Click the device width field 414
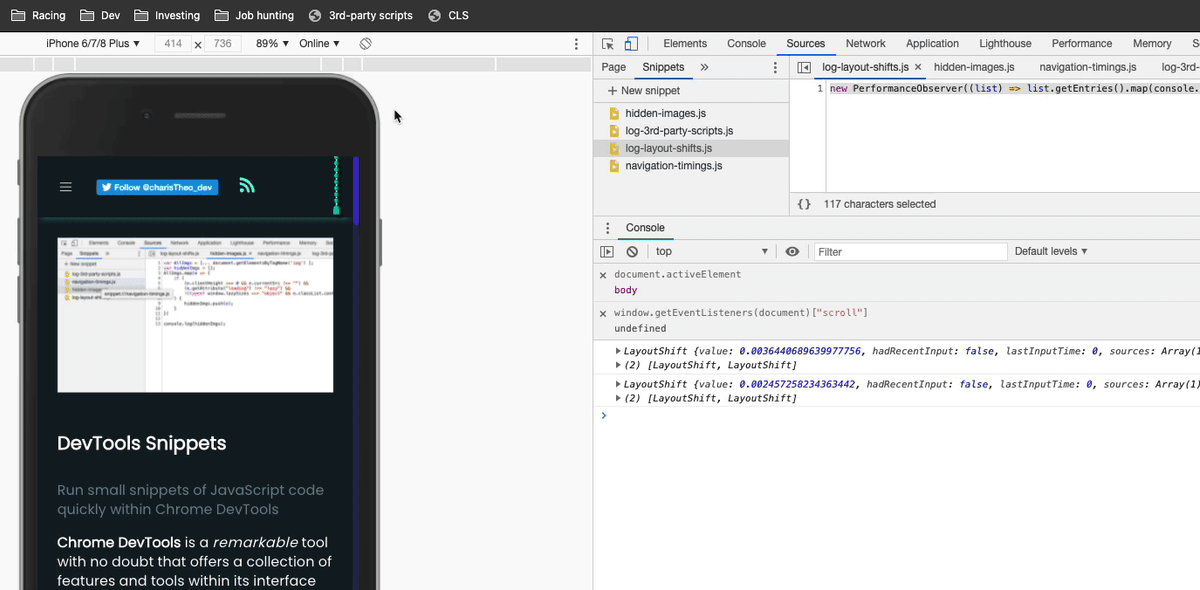1200x590 pixels. [x=173, y=44]
